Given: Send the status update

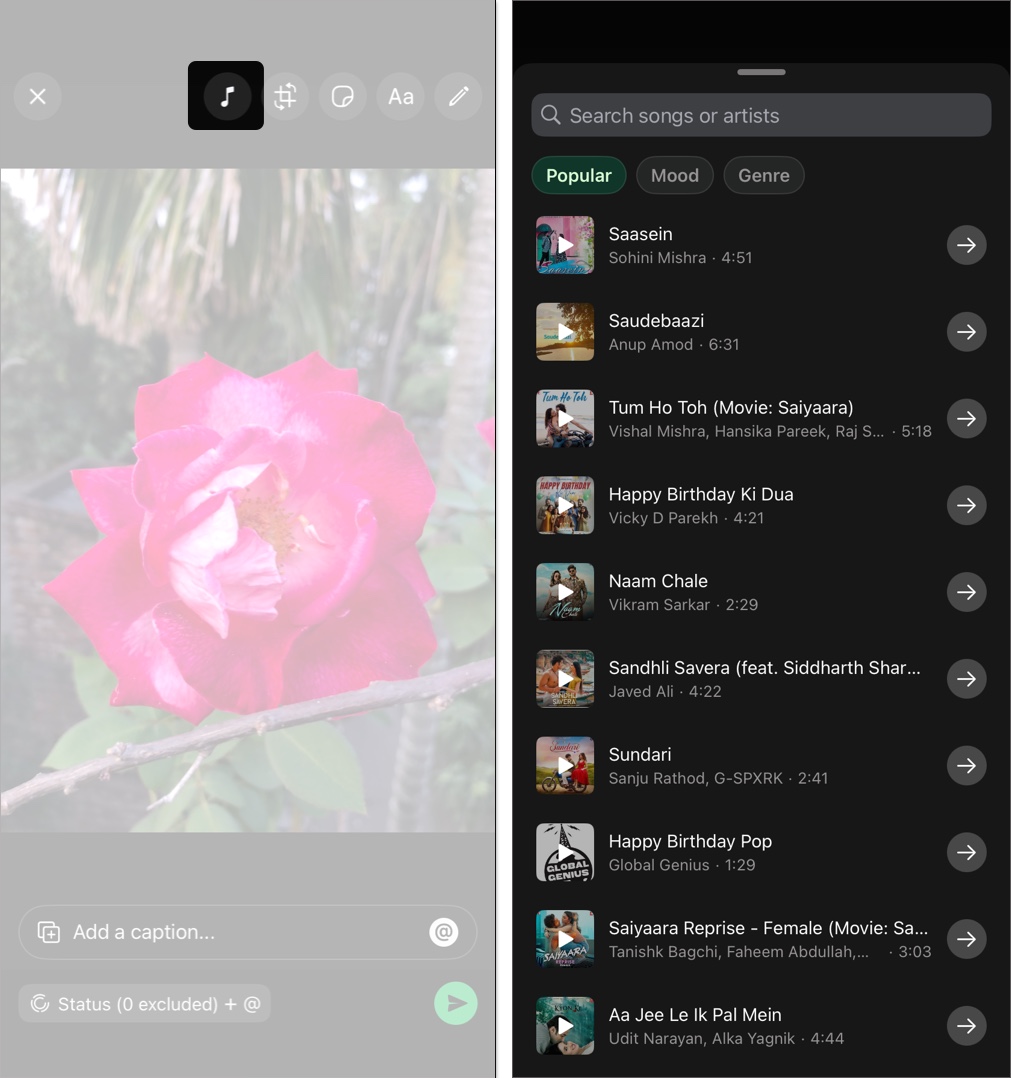Looking at the screenshot, I should click(456, 1003).
